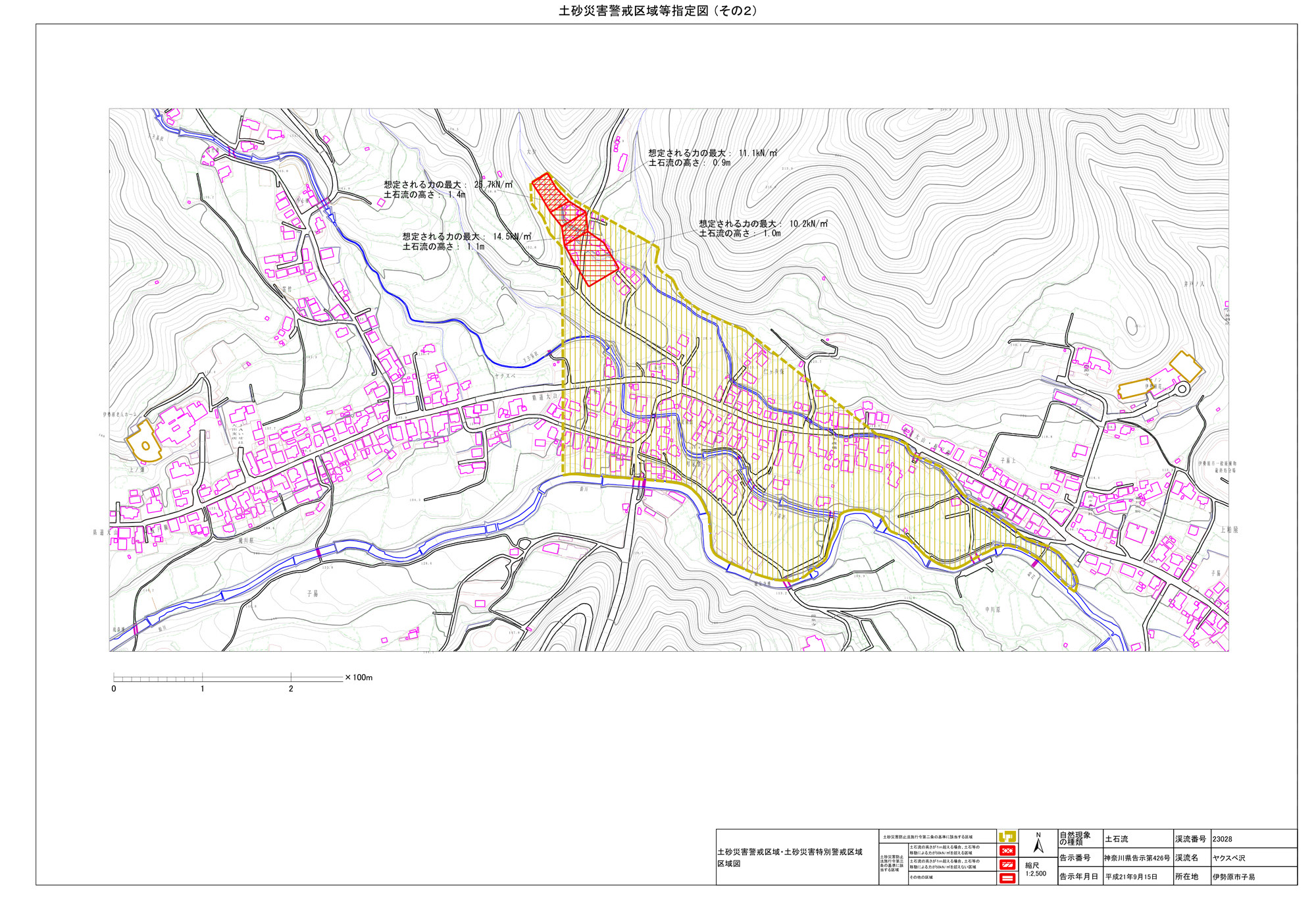Click the orange-outlined building at the left edge
1316x898 pixels.
(143, 442)
